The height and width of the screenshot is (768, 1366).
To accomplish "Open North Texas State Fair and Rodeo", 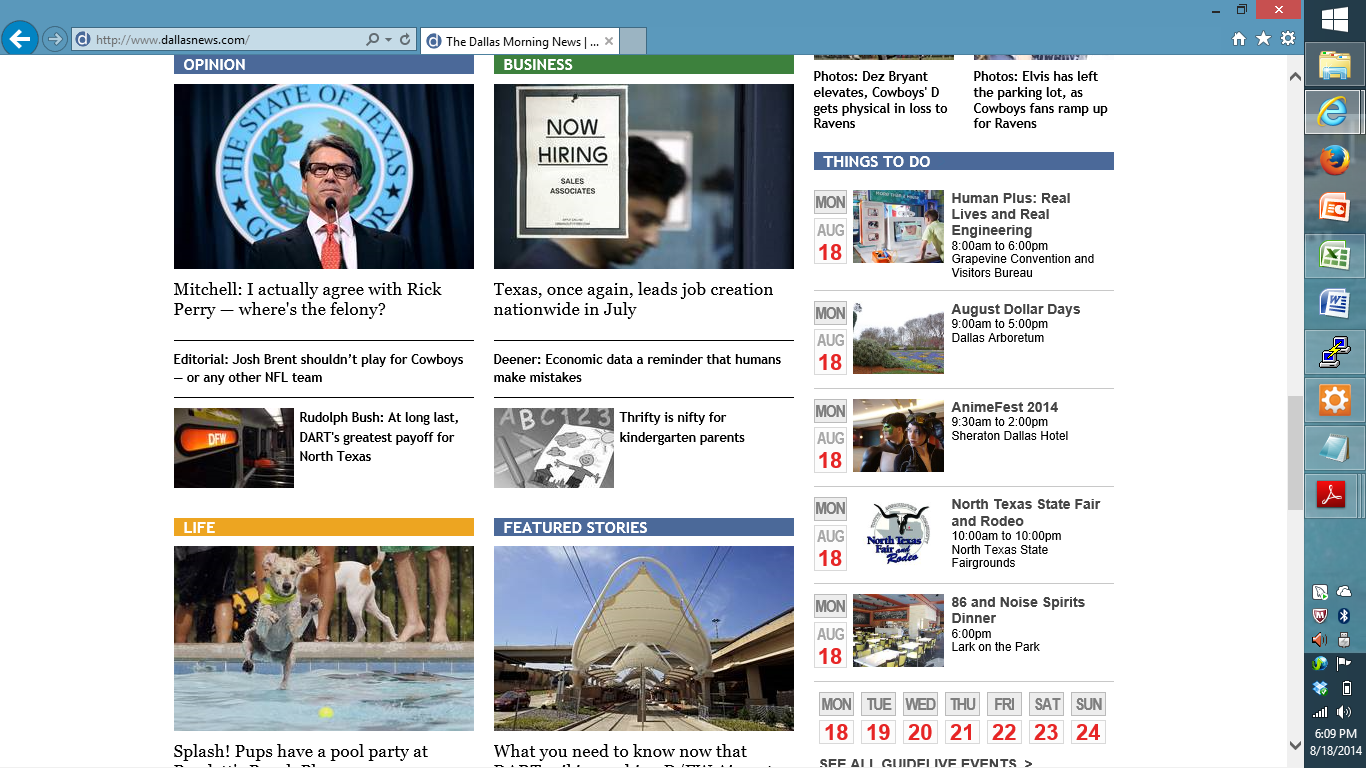I will 1026,512.
